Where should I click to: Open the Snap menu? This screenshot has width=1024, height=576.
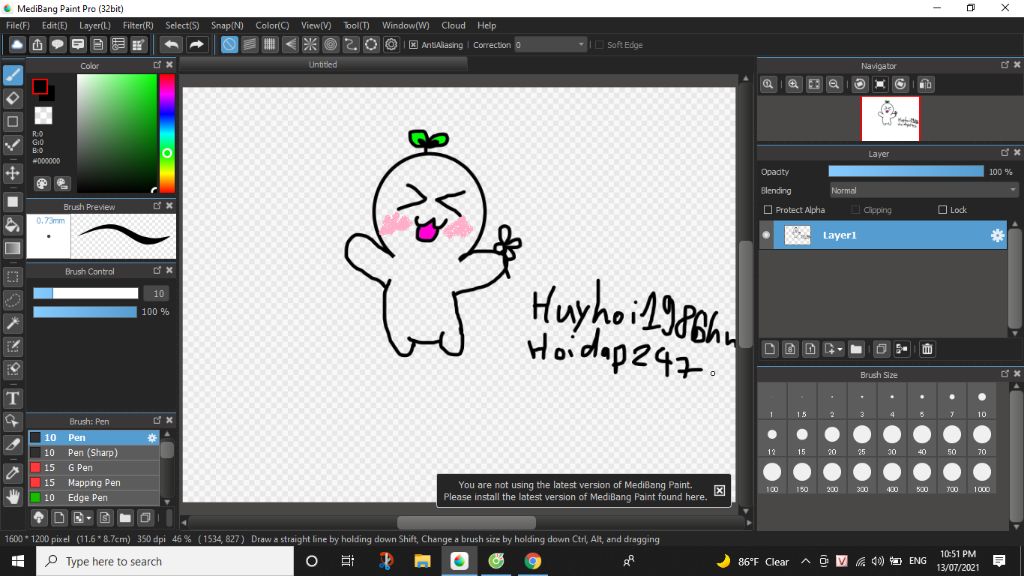tap(227, 25)
